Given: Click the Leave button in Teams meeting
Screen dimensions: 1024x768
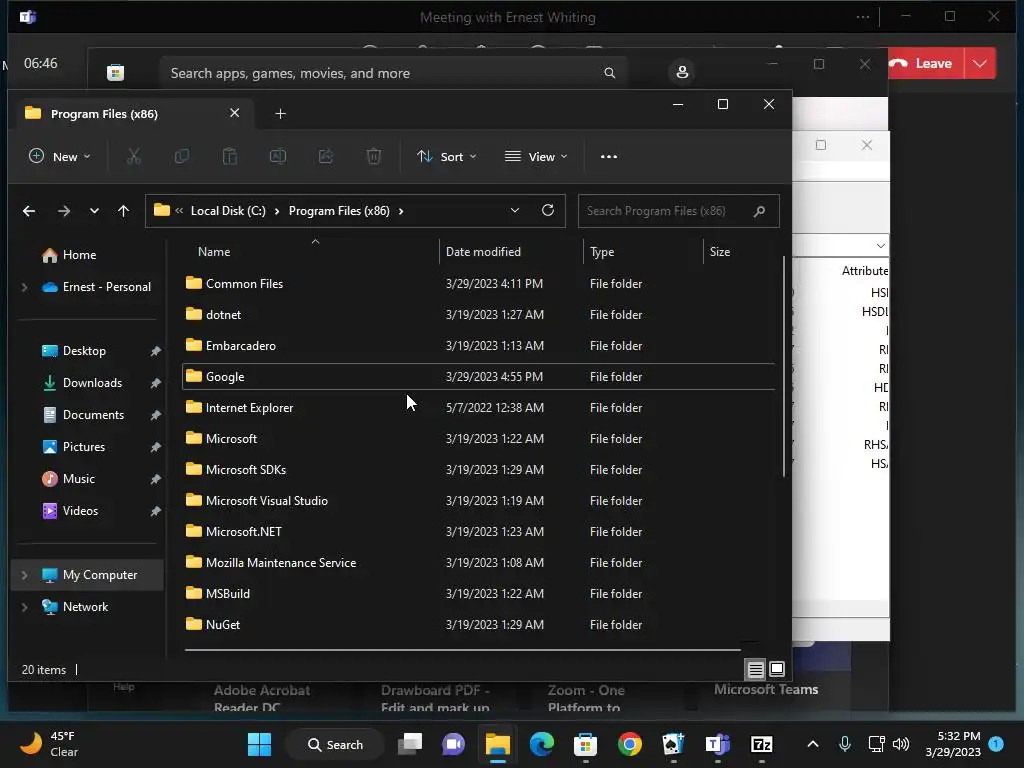Looking at the screenshot, I should 925,63.
